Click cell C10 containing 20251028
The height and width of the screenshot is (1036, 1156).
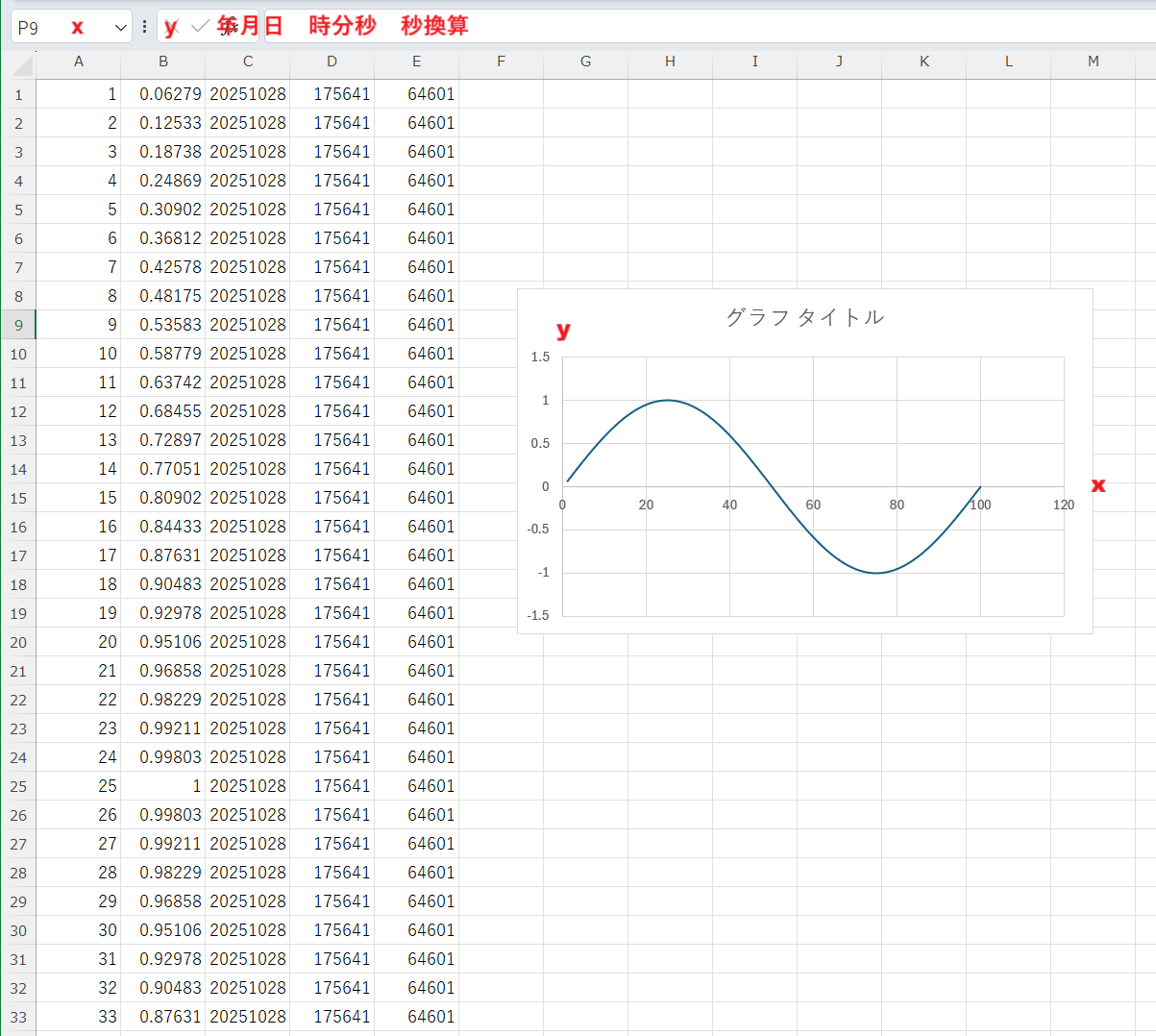click(x=247, y=354)
